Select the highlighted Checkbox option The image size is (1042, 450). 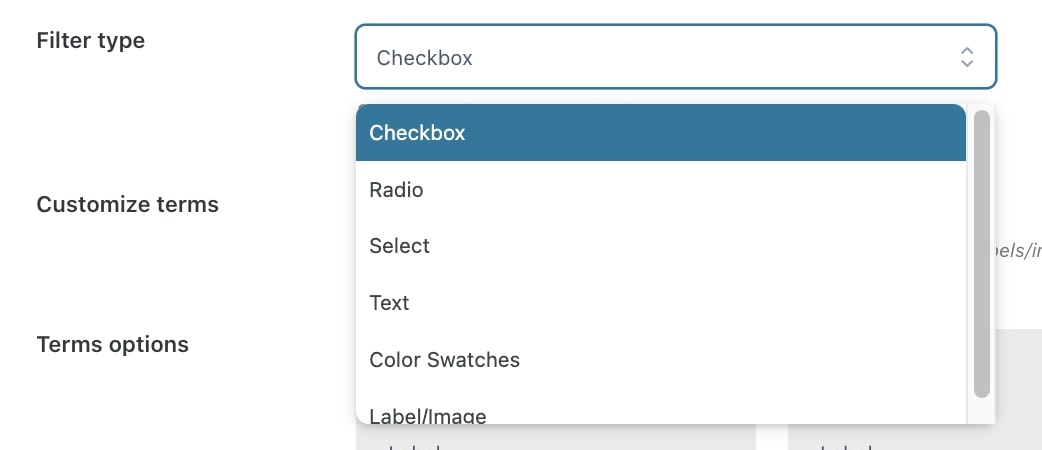pos(418,132)
